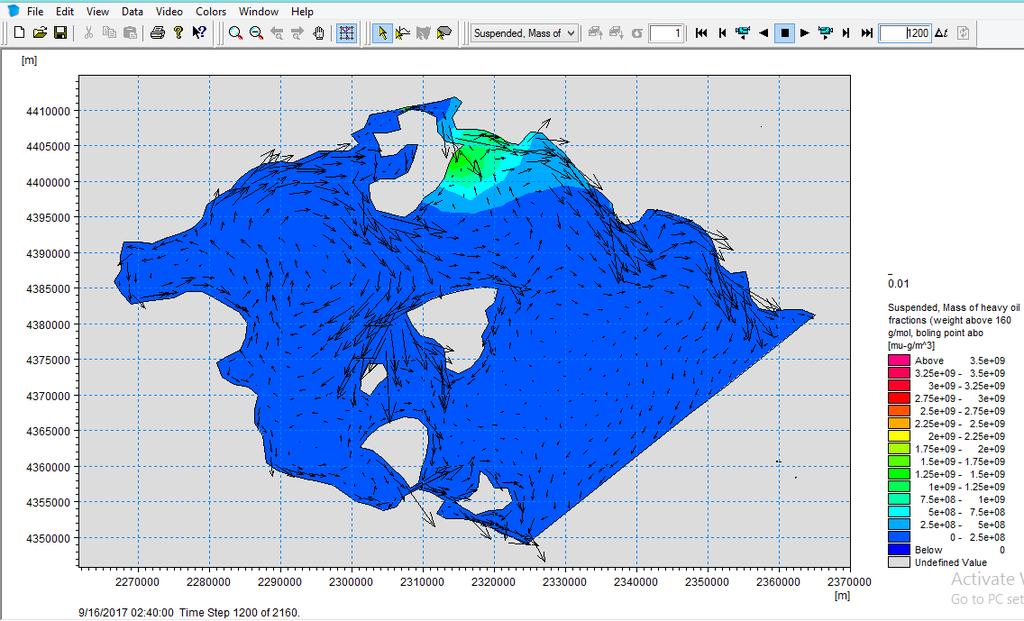1024x621 pixels.
Task: Click the vector scale value 0.01
Action: click(x=898, y=283)
